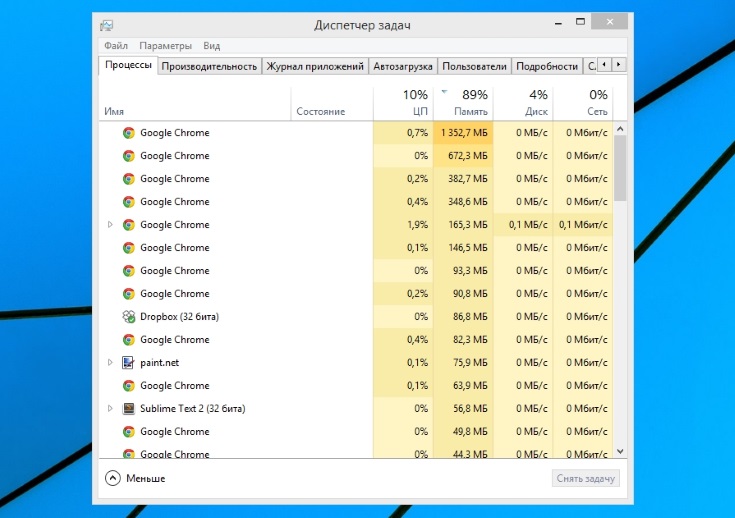
Task: Select the paint.net row name
Action: (159, 363)
